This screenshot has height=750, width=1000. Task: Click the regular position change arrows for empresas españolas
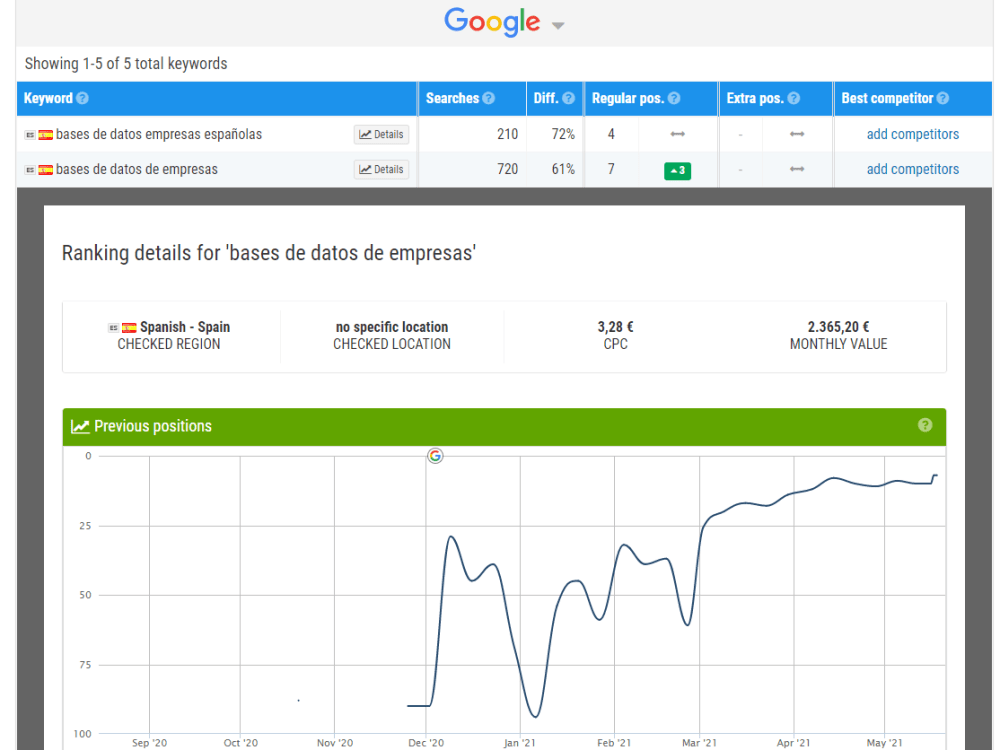coord(677,134)
